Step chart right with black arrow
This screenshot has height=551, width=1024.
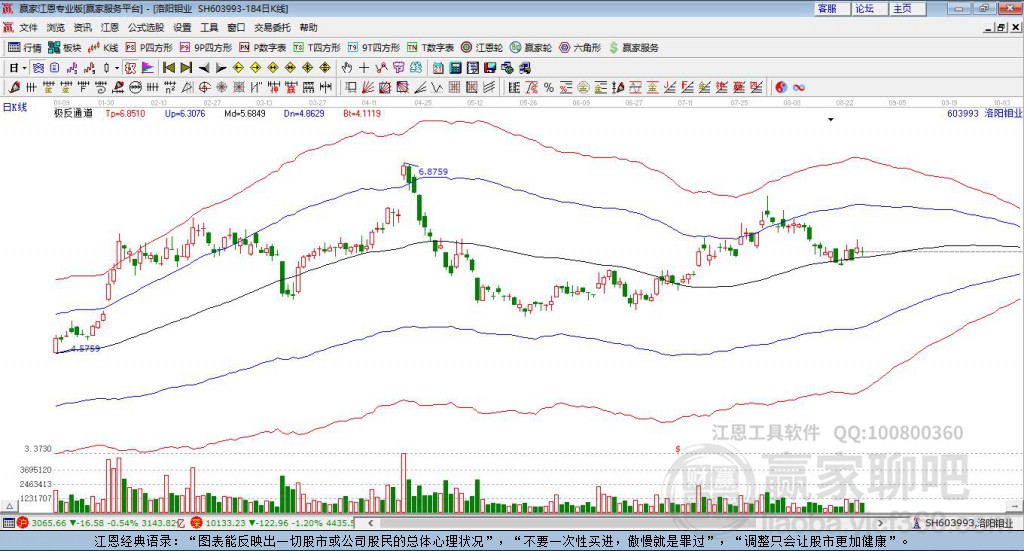click(221, 68)
